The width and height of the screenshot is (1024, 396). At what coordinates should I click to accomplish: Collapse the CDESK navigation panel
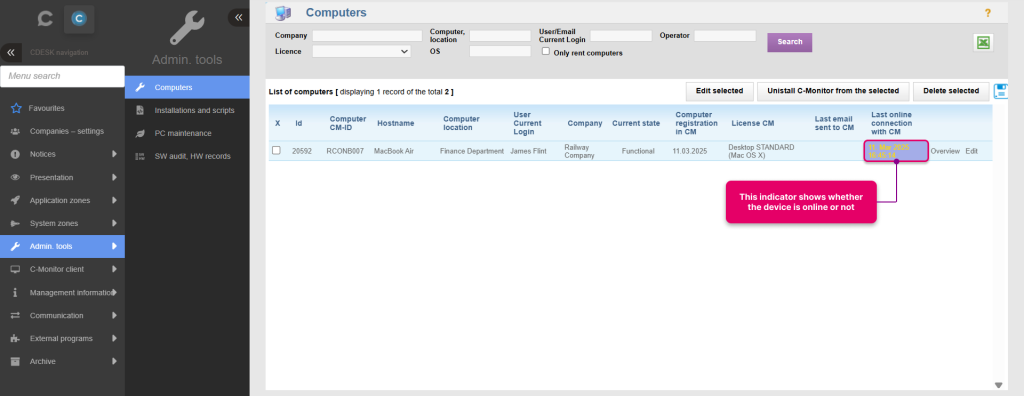10,52
